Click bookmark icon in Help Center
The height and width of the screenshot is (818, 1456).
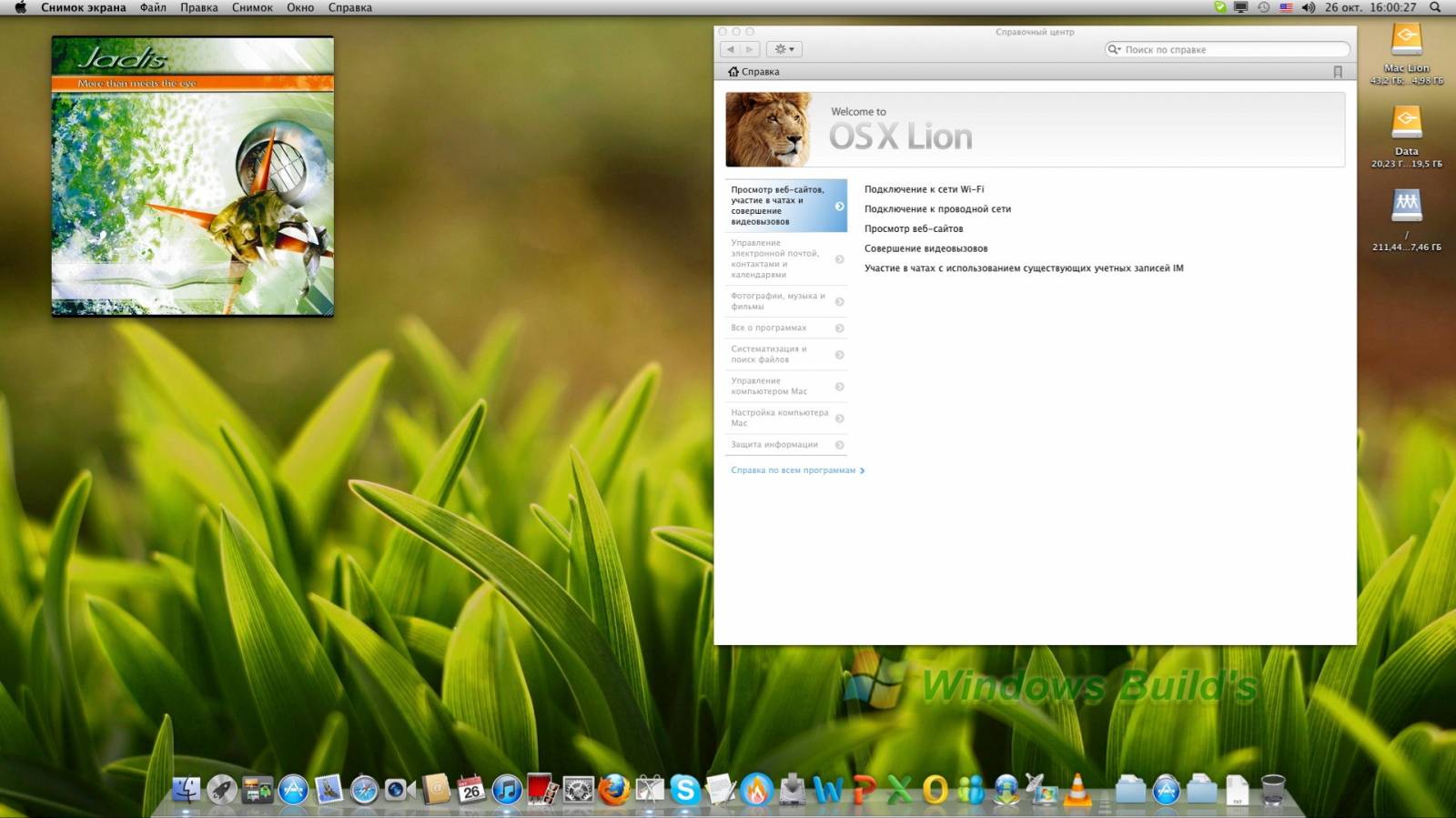click(1338, 72)
